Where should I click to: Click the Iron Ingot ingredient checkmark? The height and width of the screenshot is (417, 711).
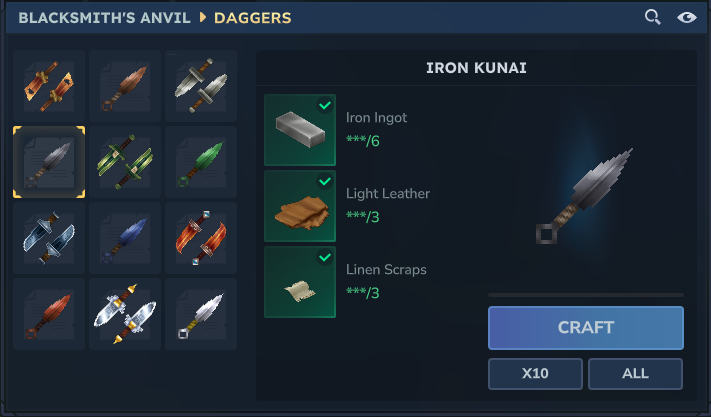click(x=325, y=106)
